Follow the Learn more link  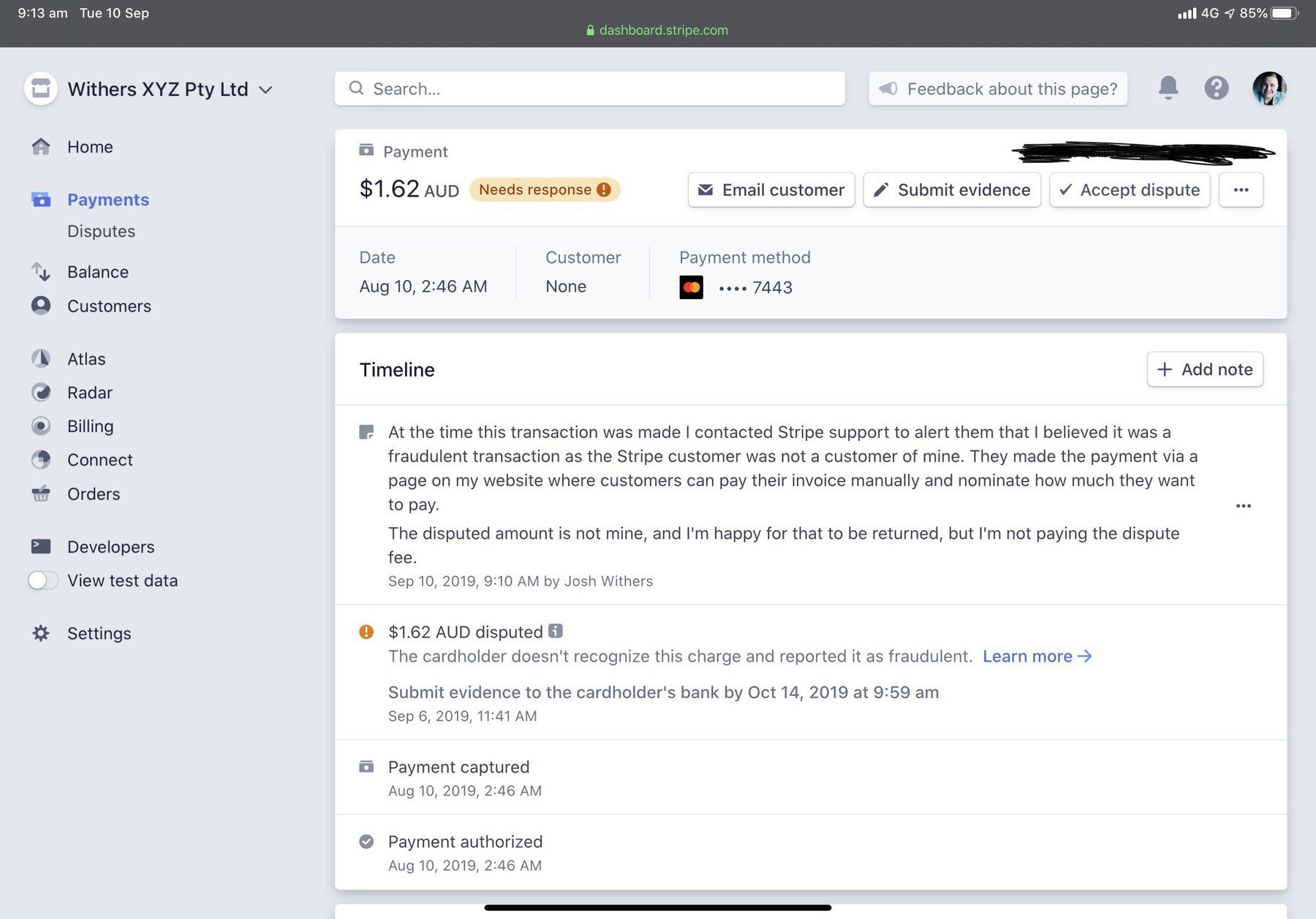click(1036, 657)
